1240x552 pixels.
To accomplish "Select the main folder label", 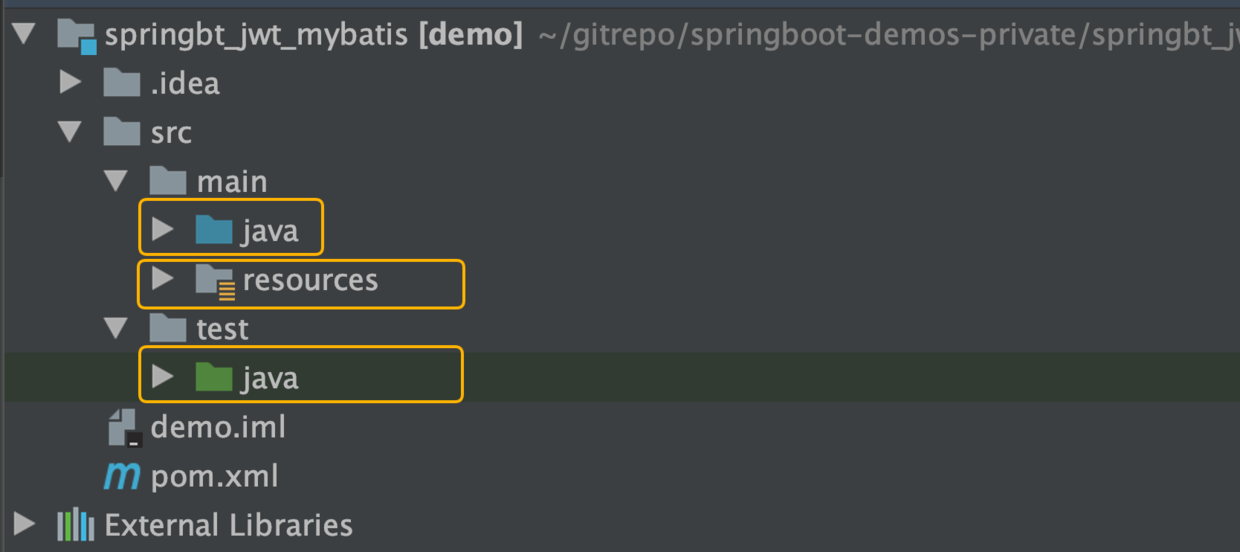I will coord(232,182).
